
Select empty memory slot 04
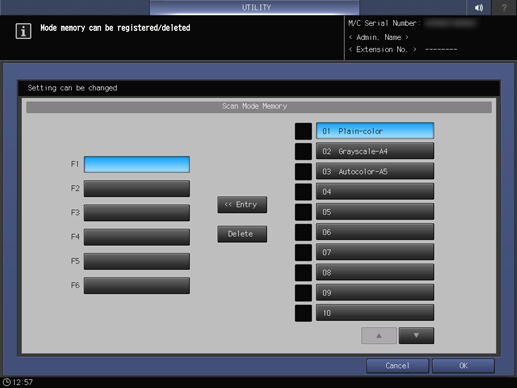(375, 192)
